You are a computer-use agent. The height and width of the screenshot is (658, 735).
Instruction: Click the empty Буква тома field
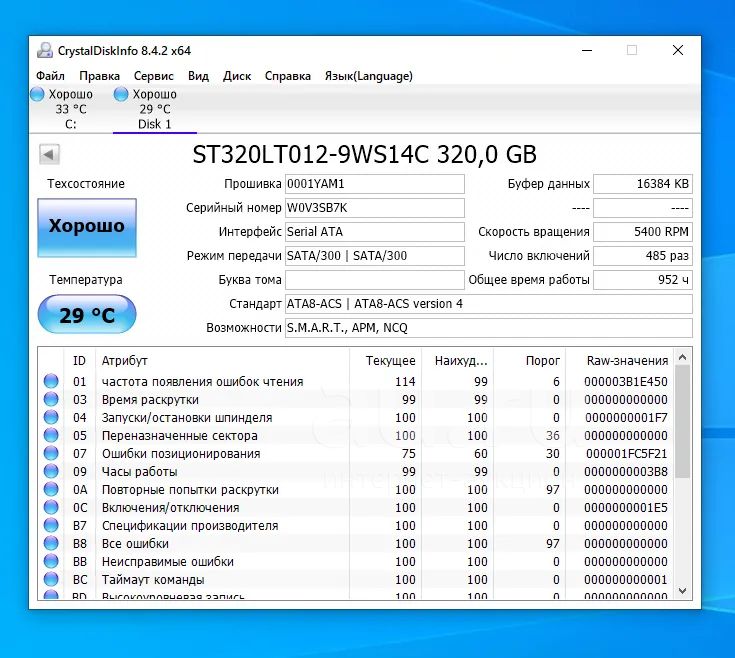click(375, 280)
